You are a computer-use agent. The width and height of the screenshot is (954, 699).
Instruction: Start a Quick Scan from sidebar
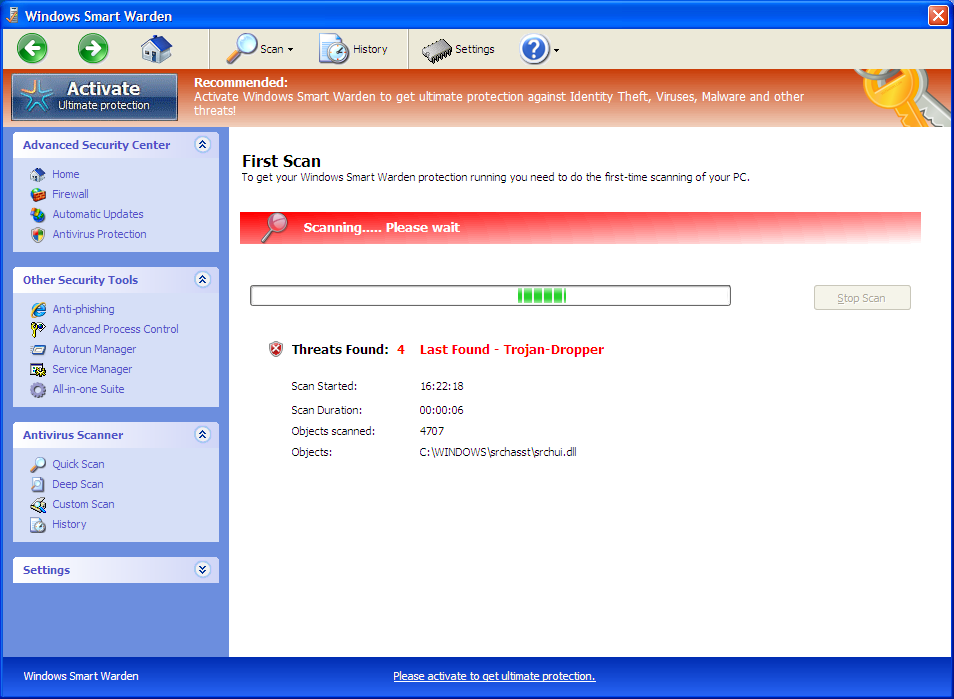(78, 464)
